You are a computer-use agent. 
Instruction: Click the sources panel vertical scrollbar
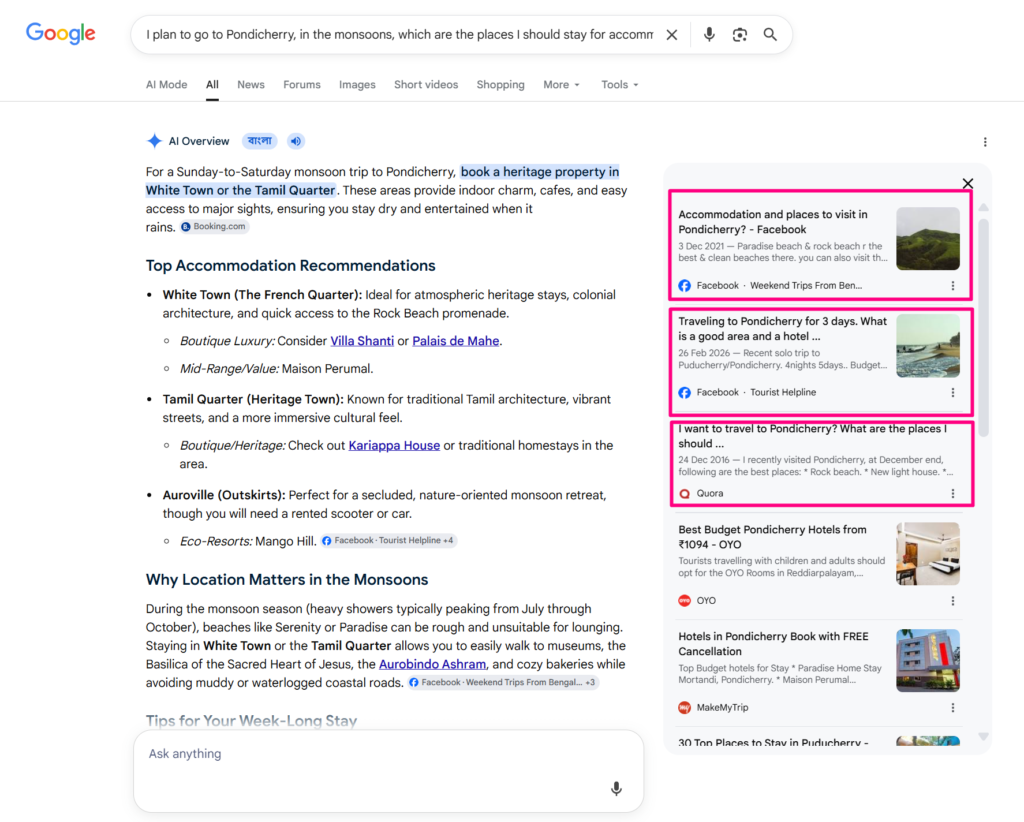[x=983, y=326]
